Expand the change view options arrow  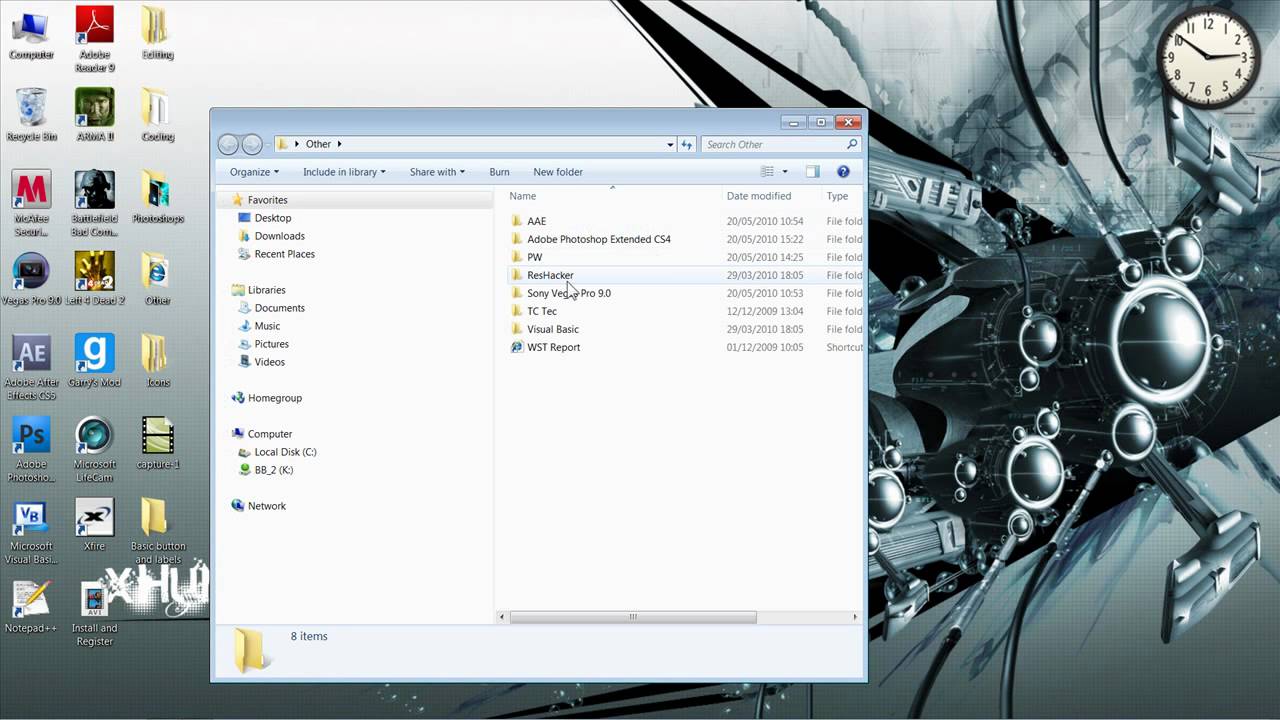[x=785, y=172]
